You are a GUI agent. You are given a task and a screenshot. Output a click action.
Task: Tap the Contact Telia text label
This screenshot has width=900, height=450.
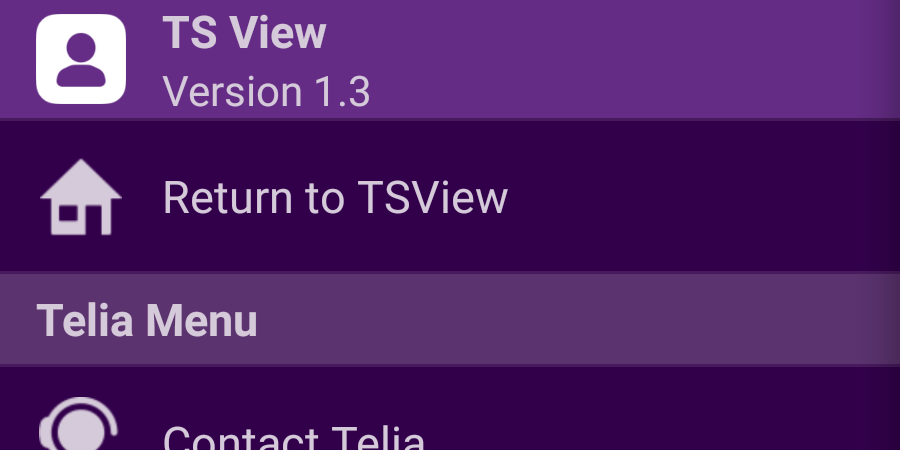click(x=294, y=438)
